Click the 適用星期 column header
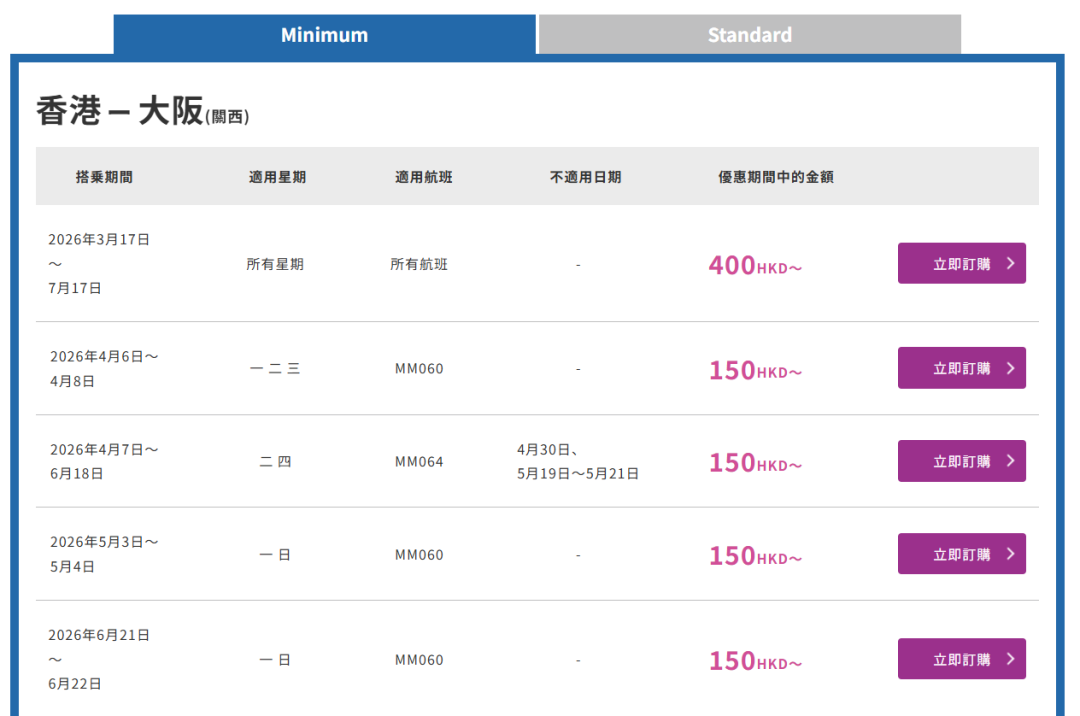Viewport: 1080px width, 716px height. 278,177
